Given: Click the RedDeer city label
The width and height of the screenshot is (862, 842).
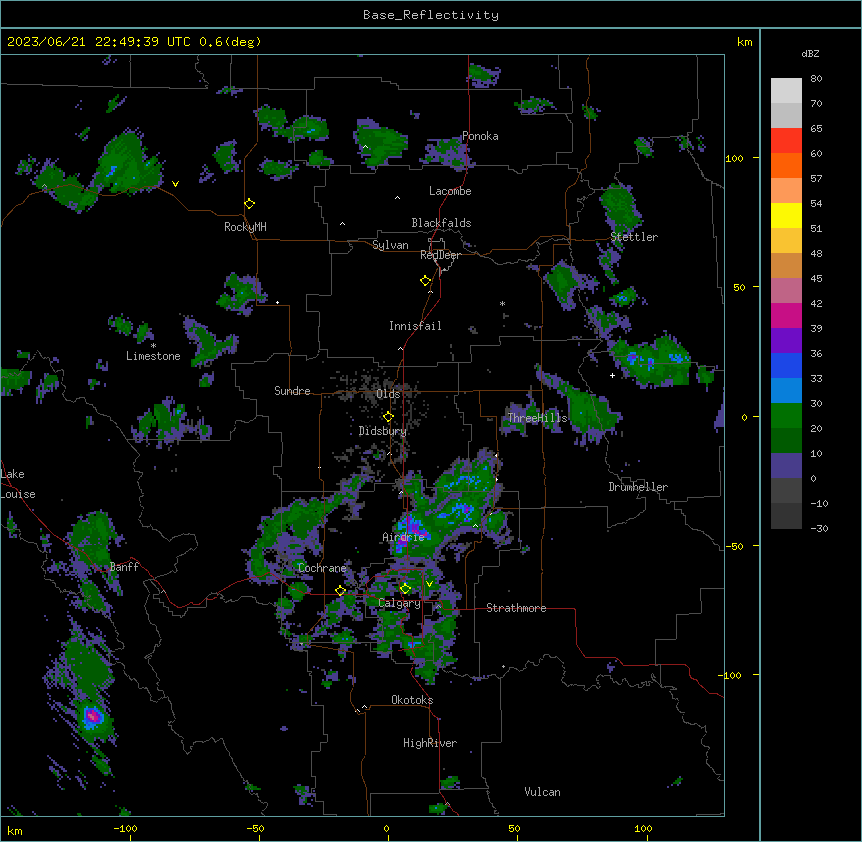Looking at the screenshot, I should tap(440, 255).
